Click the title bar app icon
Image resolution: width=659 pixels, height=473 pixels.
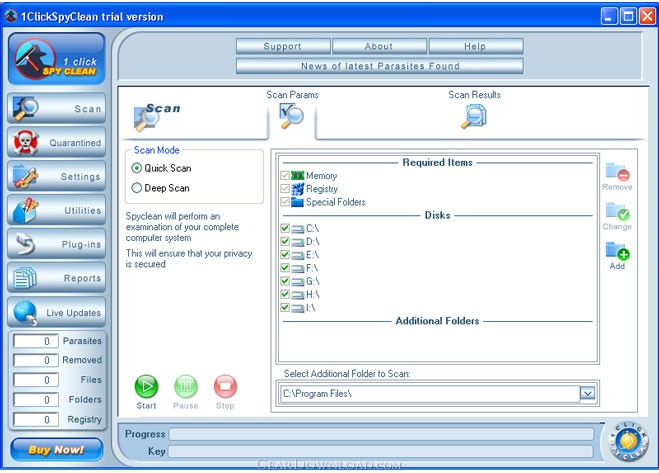[11, 16]
